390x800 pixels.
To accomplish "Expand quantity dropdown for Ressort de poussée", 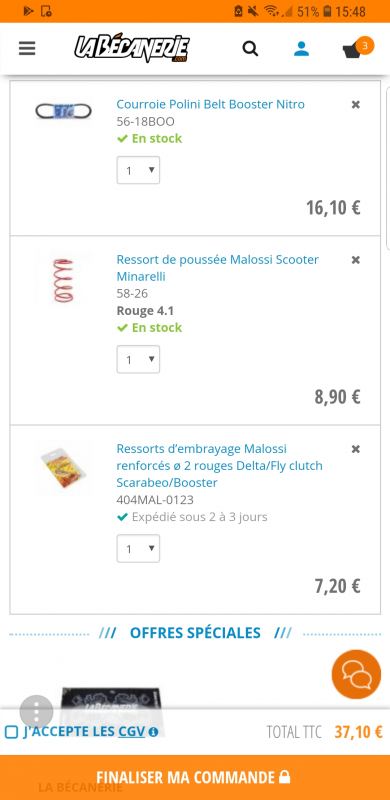I will [138, 359].
